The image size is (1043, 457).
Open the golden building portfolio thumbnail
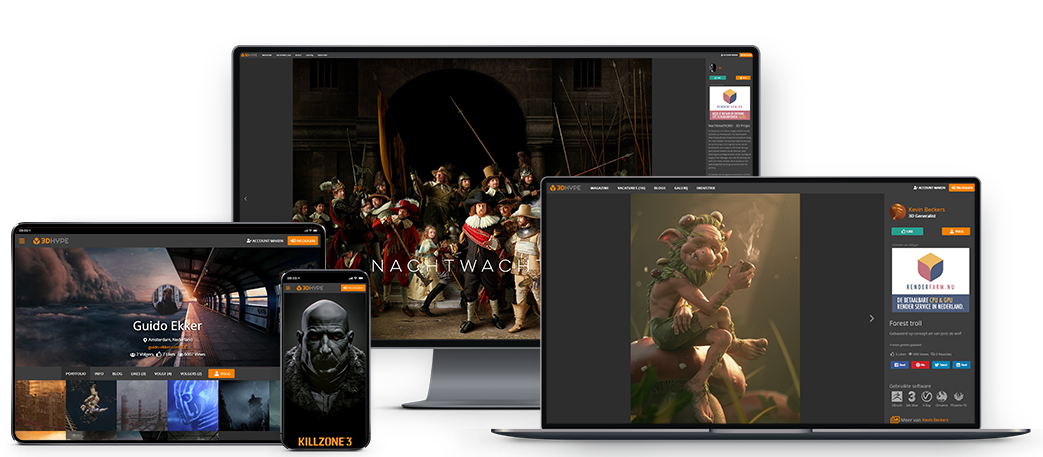coord(40,406)
